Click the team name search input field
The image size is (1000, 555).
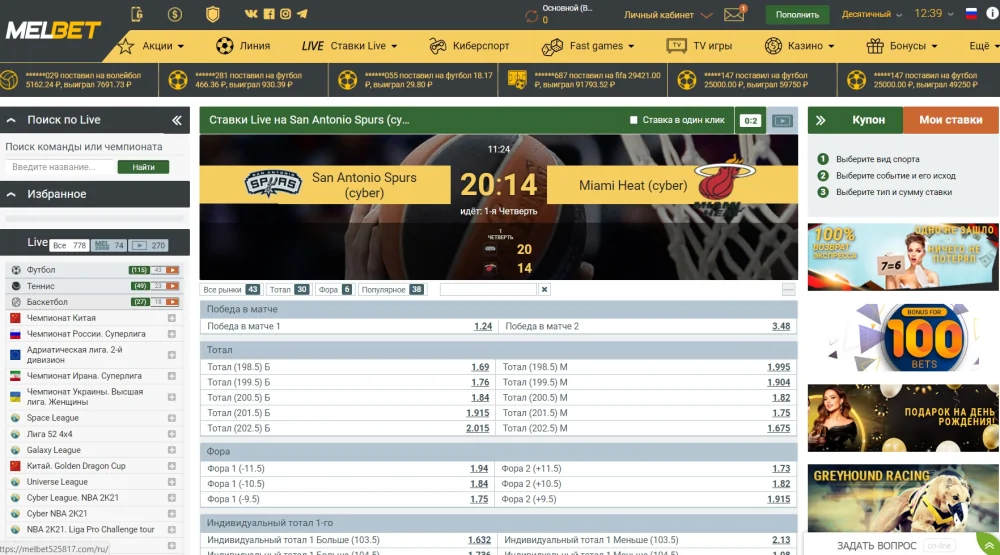(x=59, y=167)
